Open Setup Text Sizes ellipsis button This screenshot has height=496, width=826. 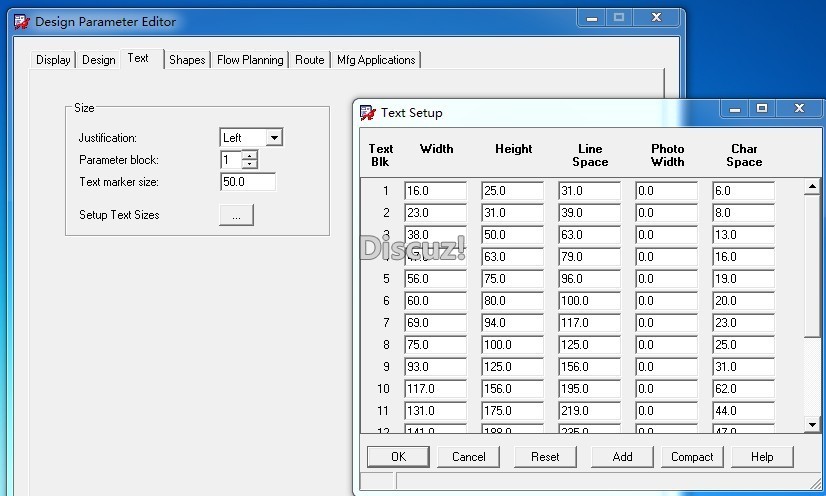pos(237,215)
